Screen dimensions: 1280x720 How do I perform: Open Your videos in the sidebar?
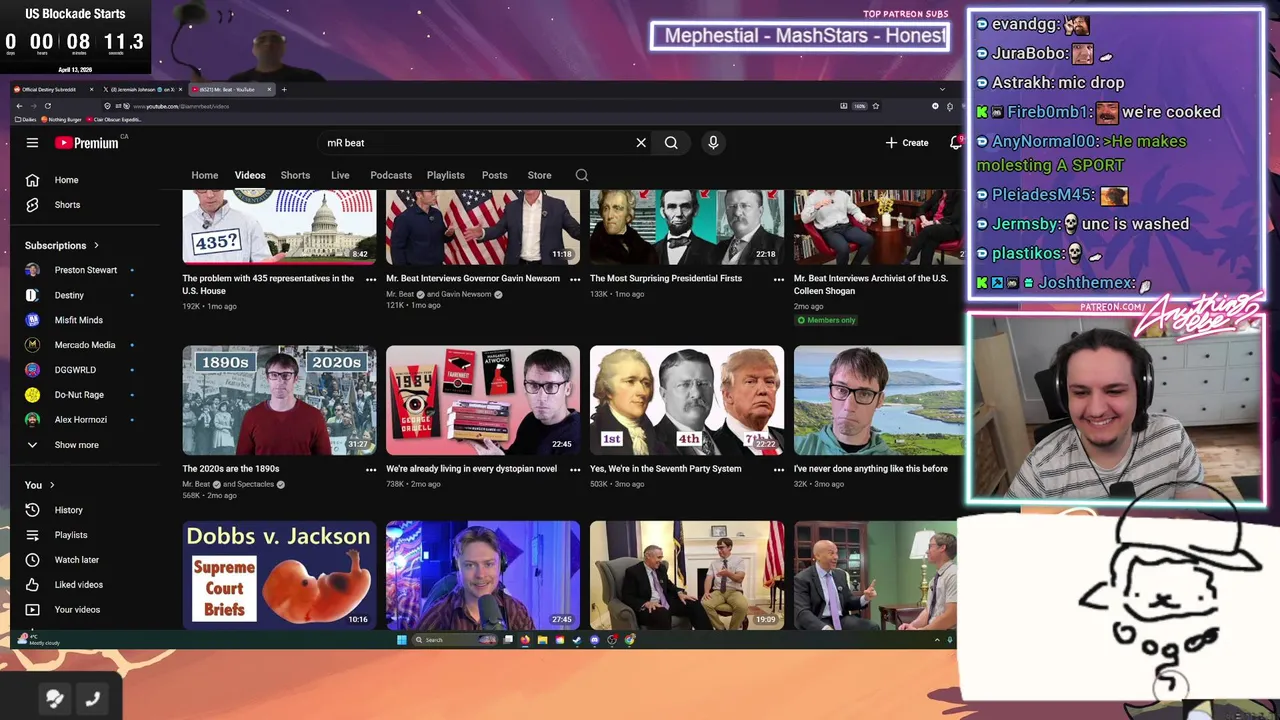pos(77,610)
